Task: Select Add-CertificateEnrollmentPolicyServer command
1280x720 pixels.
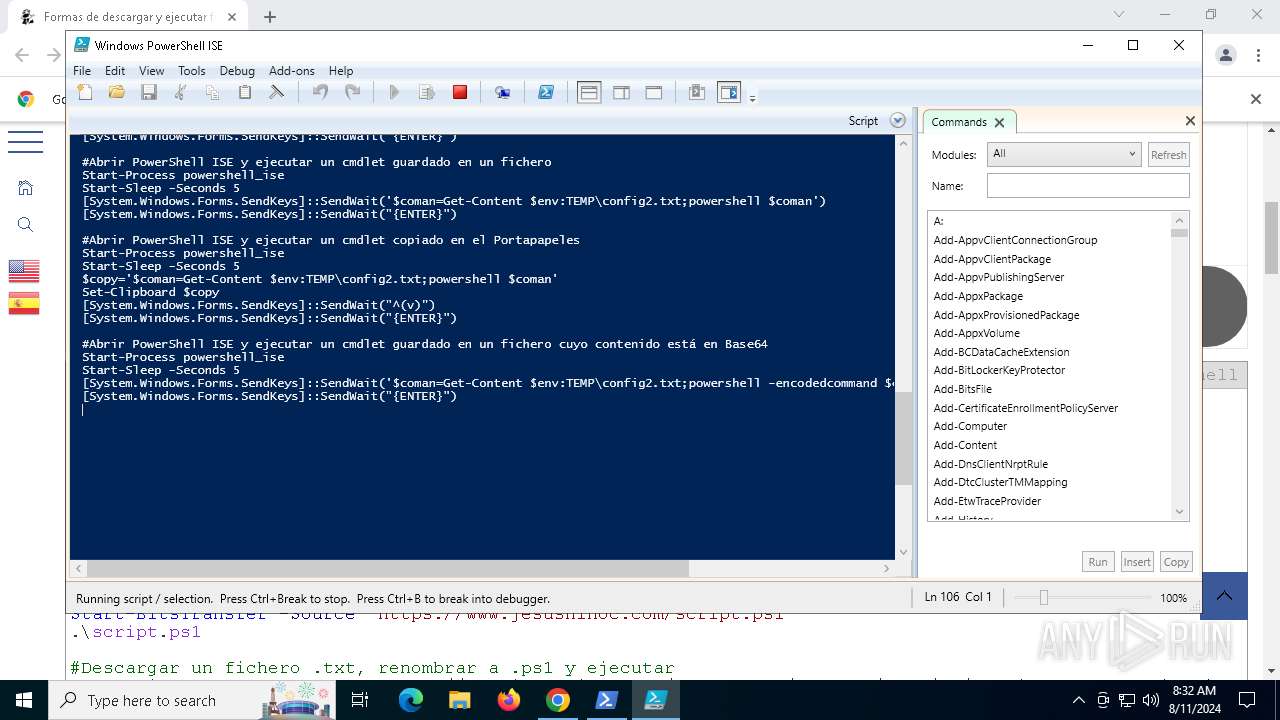Action: (1025, 408)
